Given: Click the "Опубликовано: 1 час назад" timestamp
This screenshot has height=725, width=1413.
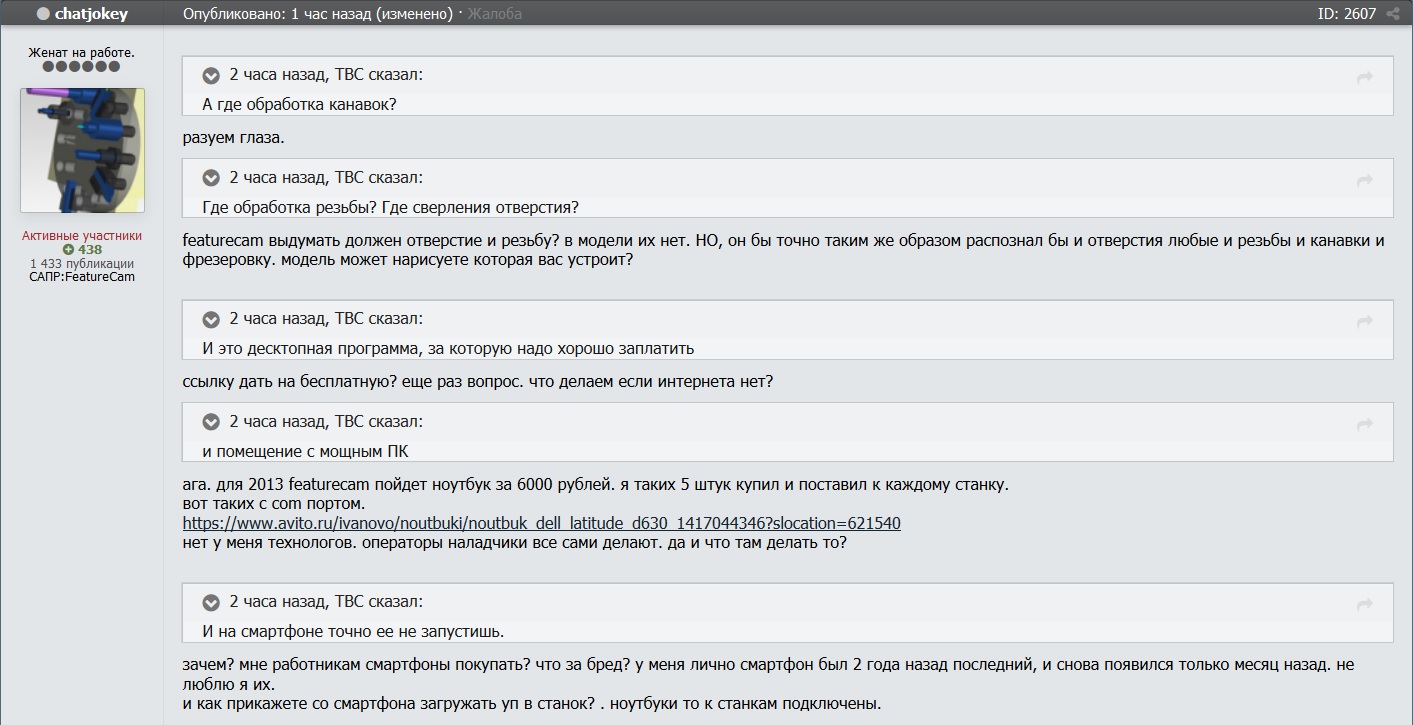Looking at the screenshot, I should coord(278,14).
